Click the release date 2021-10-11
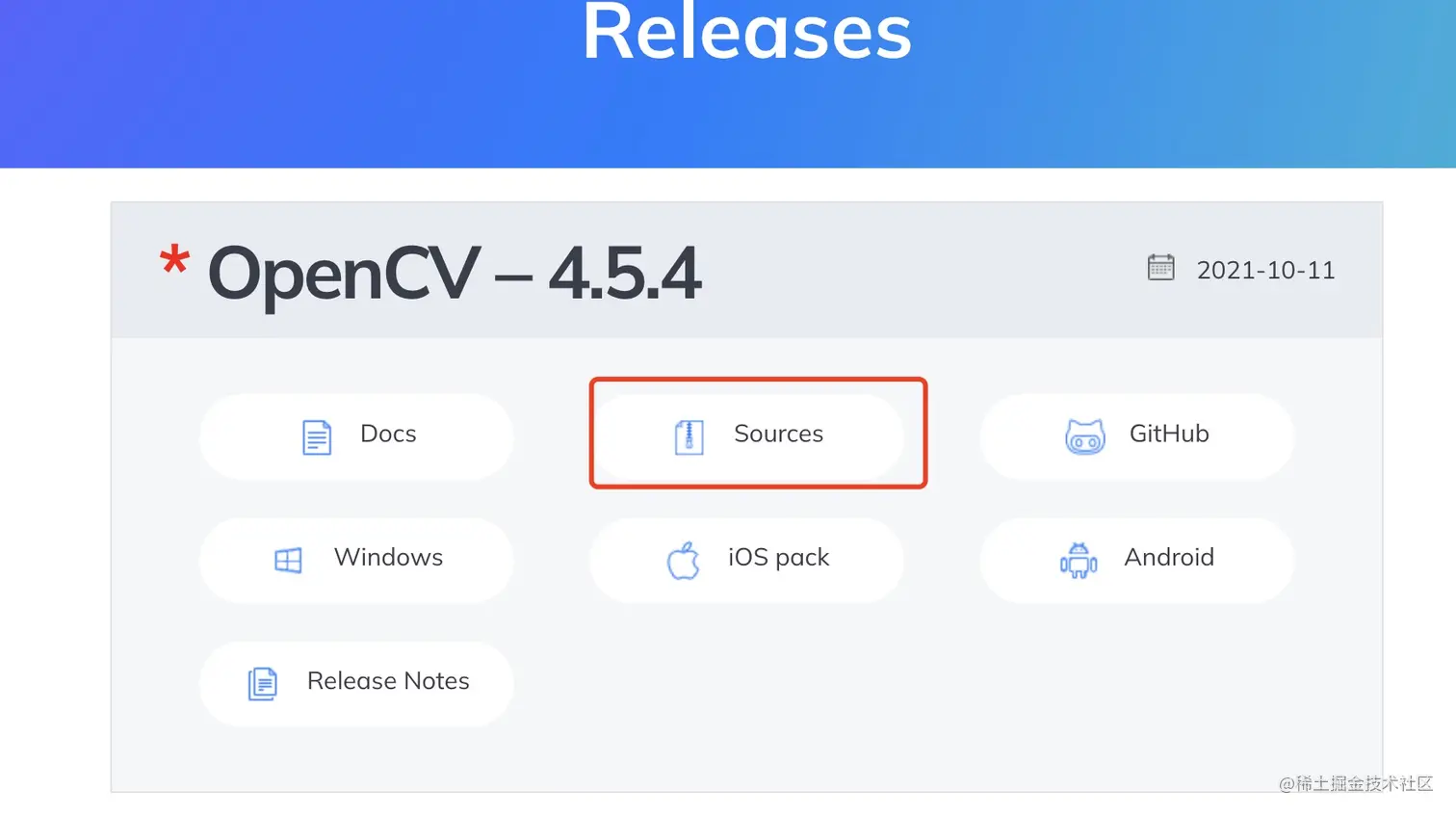 (x=1265, y=270)
